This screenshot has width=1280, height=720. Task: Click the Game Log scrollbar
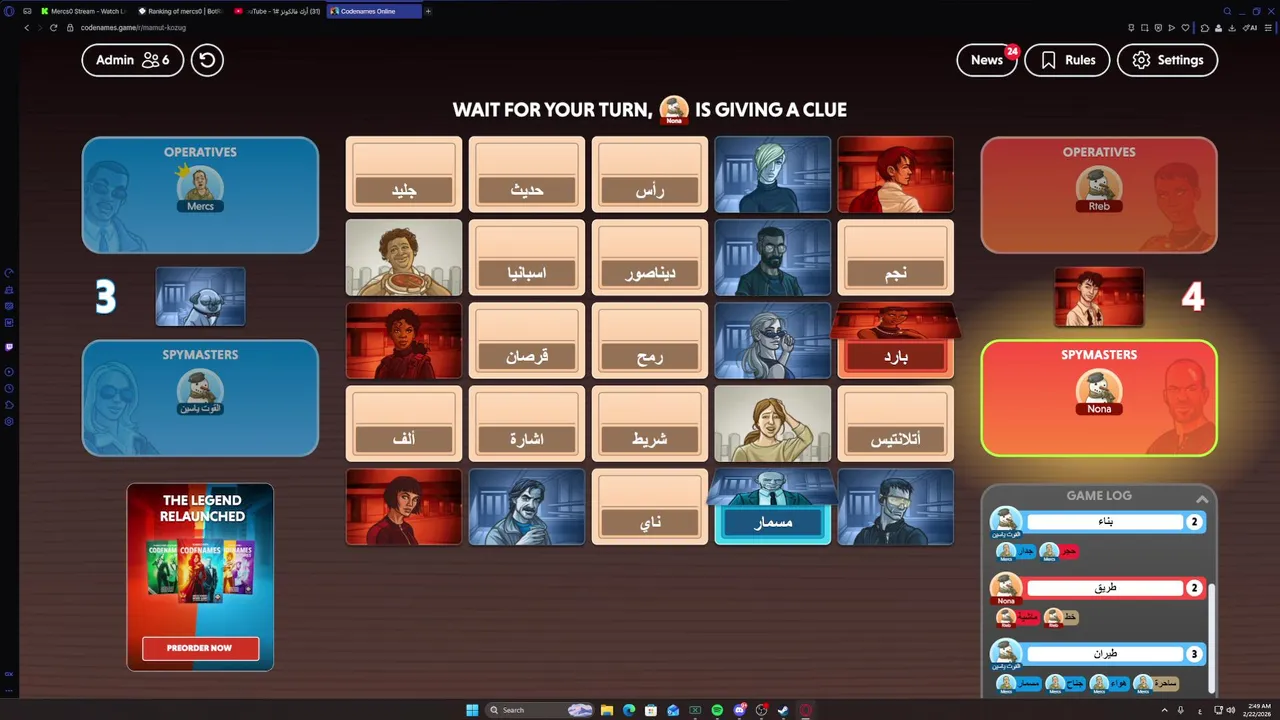coord(1211,636)
